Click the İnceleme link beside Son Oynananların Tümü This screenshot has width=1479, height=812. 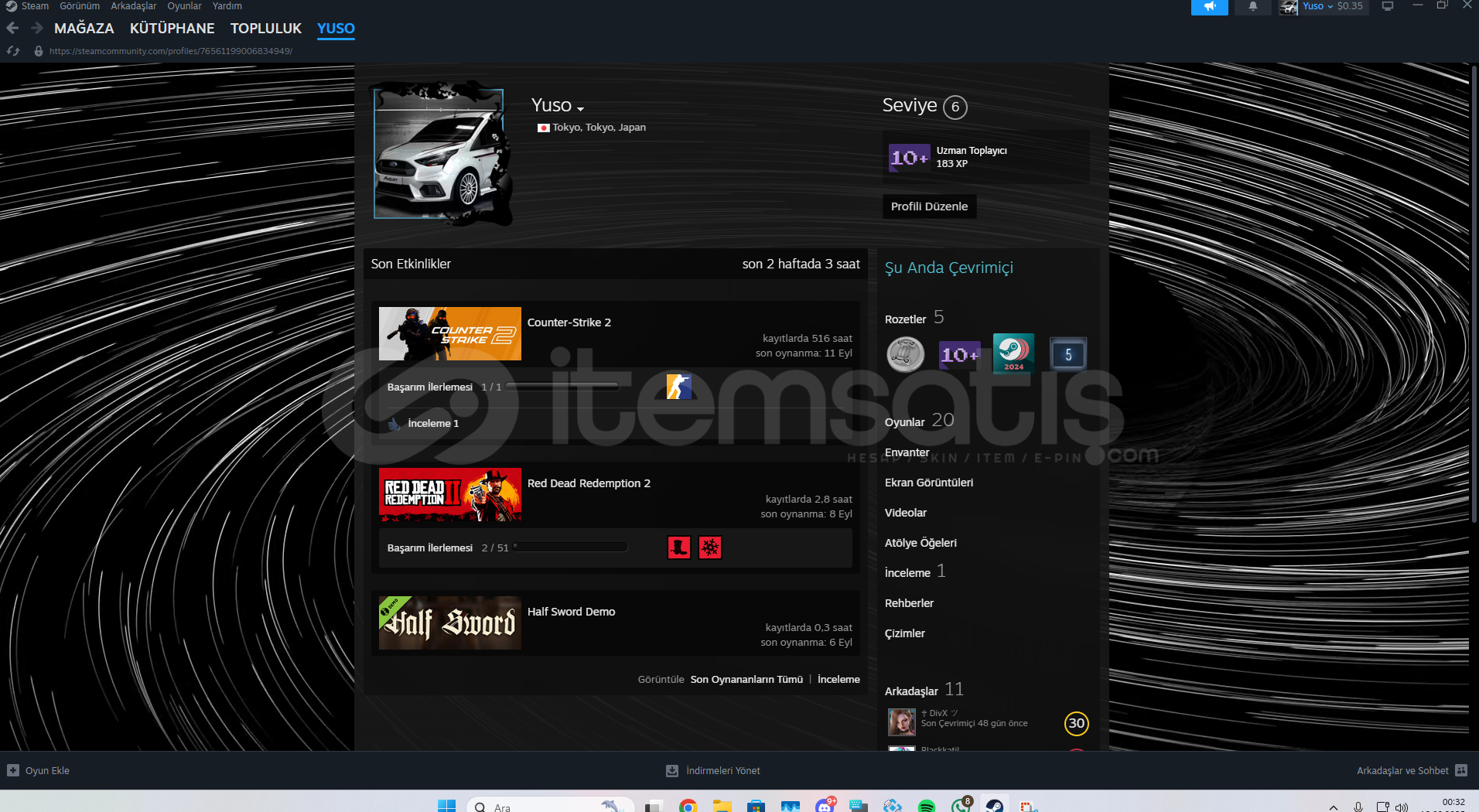(839, 680)
